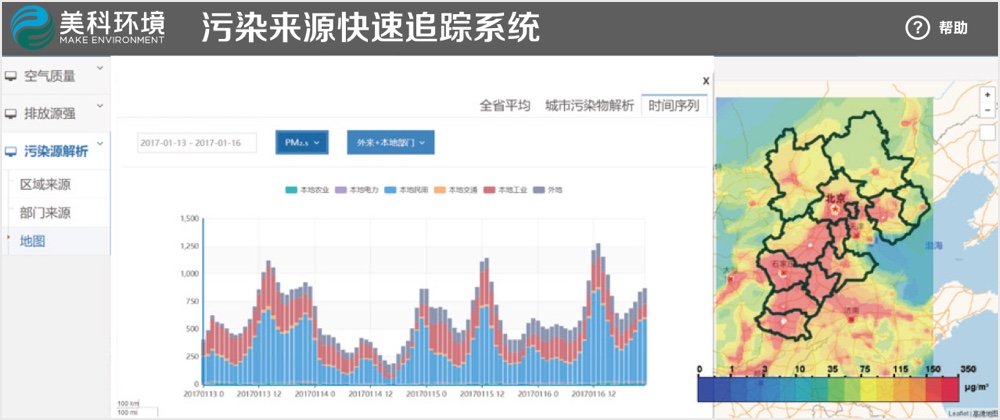Select 部门来源 in the sidebar
1000x420 pixels.
tap(45, 213)
